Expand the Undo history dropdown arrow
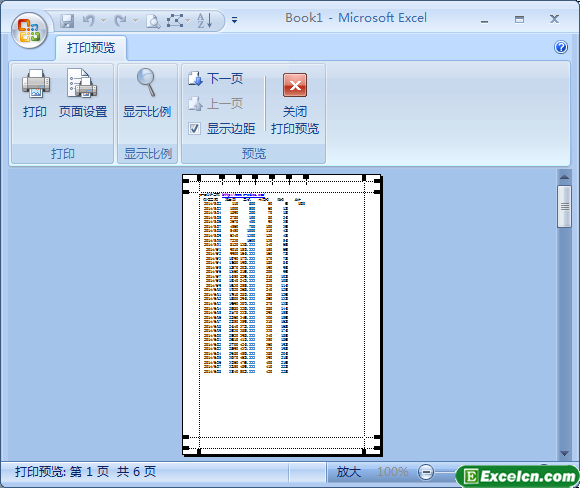 pyautogui.click(x=104, y=21)
